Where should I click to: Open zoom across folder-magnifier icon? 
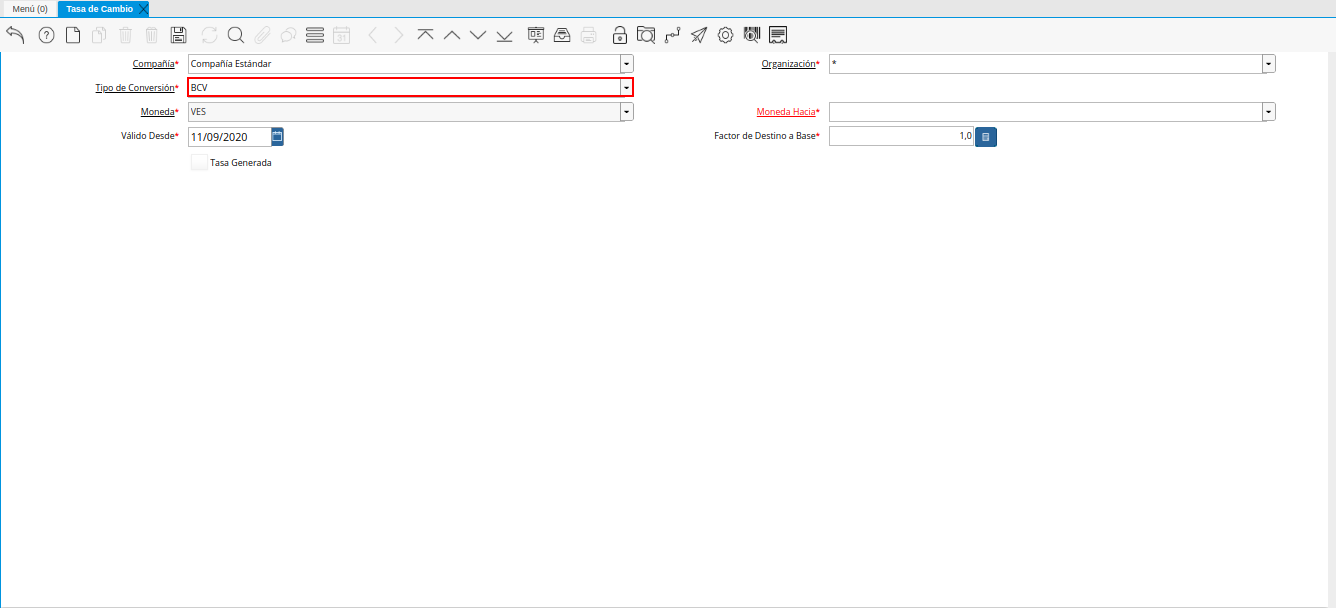click(x=646, y=35)
